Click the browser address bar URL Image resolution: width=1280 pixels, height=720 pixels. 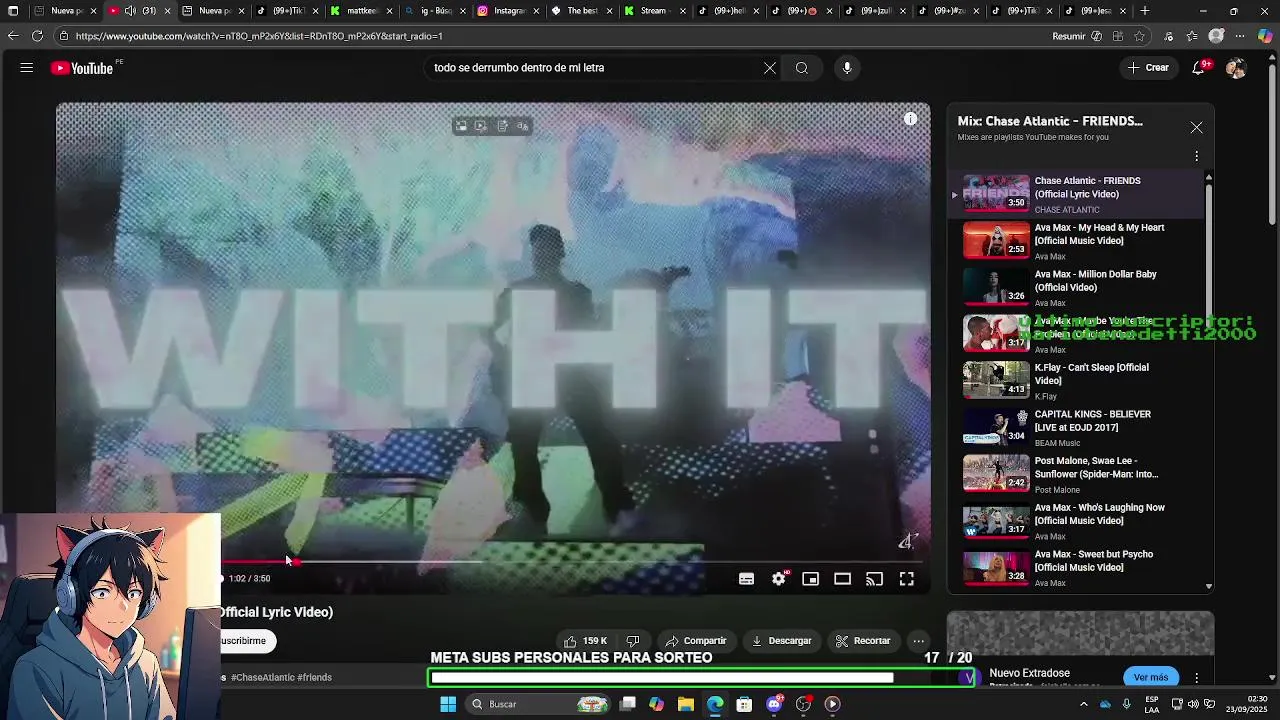(259, 36)
